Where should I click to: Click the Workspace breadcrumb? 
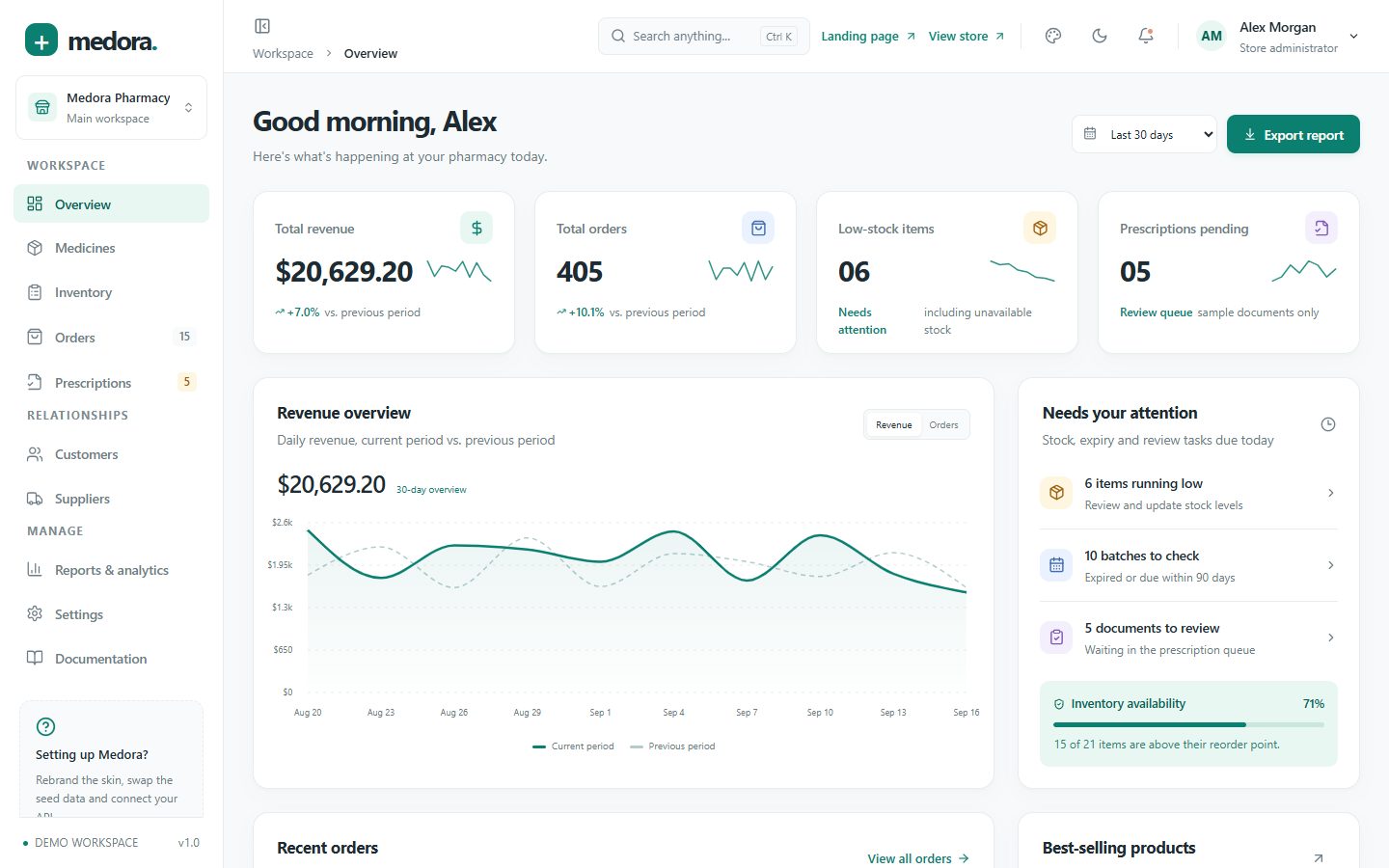pos(283,53)
